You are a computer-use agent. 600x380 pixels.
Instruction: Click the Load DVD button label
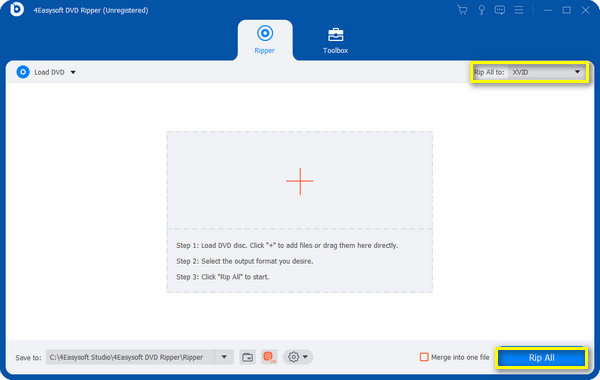pos(49,72)
